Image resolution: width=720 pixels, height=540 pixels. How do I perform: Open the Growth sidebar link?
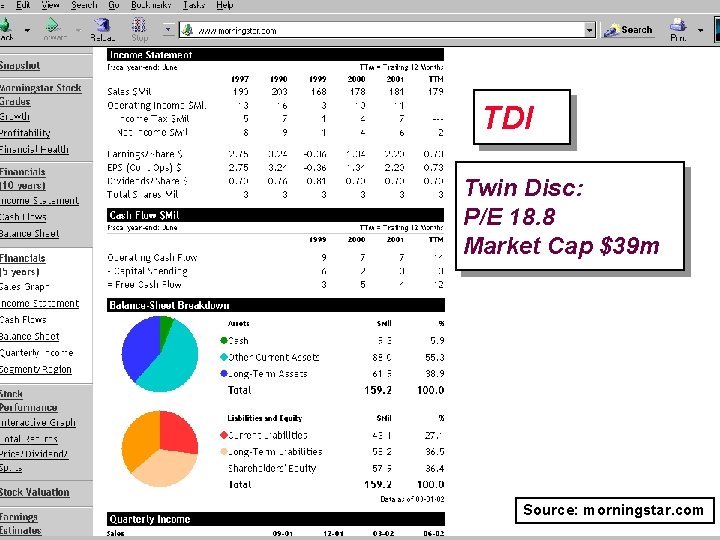point(15,117)
